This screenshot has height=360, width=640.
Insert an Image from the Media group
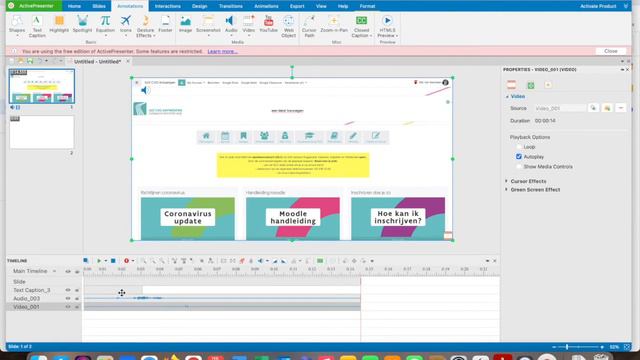[185, 24]
